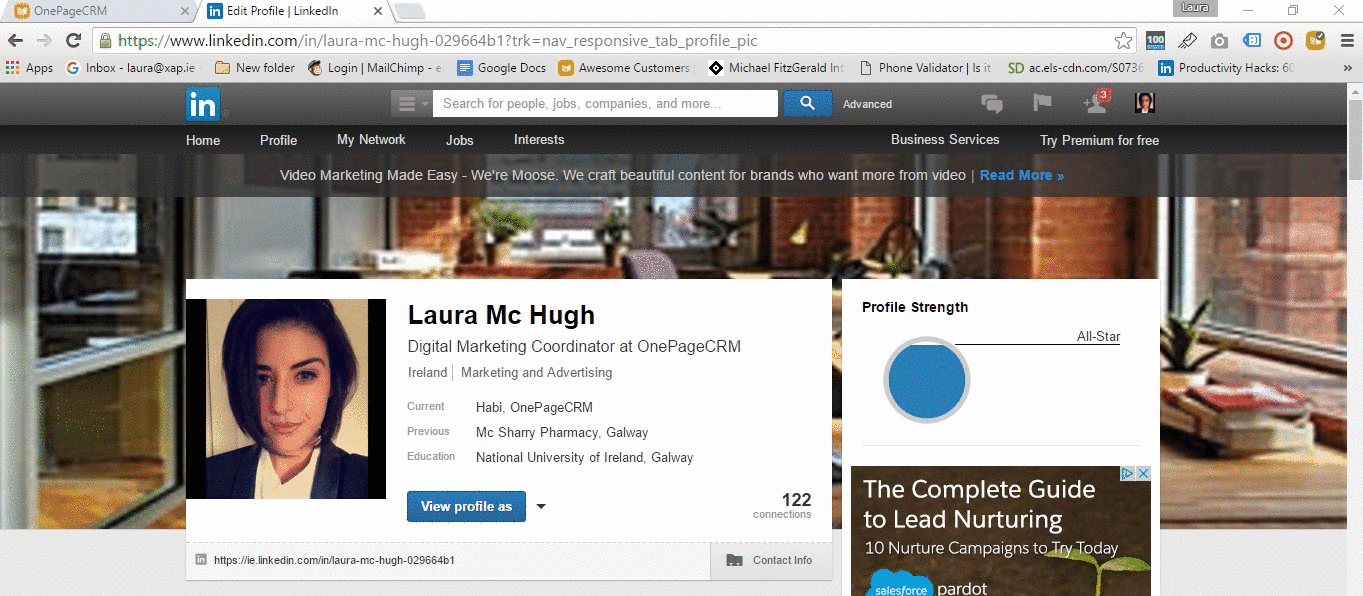The image size is (1363, 596).
Task: Open the Michael FitzGerald bookmark
Action: click(x=777, y=68)
